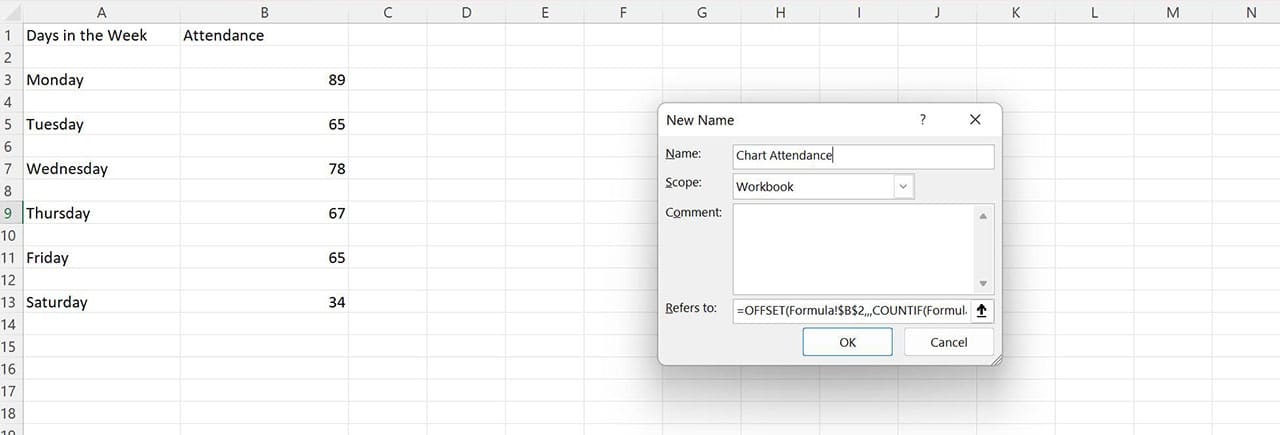Click inside the Comment text box
This screenshot has height=435, width=1280.
[x=852, y=249]
